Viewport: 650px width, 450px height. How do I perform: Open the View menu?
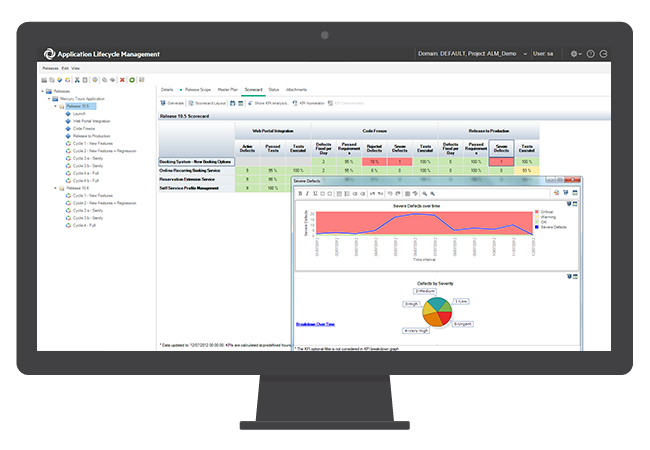click(75, 68)
